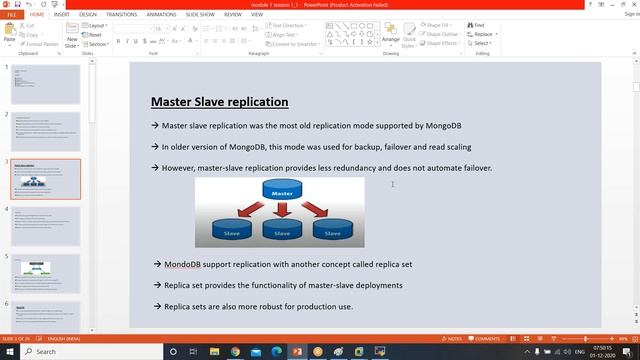
Task: Click the Arrange button
Action: click(x=391, y=33)
